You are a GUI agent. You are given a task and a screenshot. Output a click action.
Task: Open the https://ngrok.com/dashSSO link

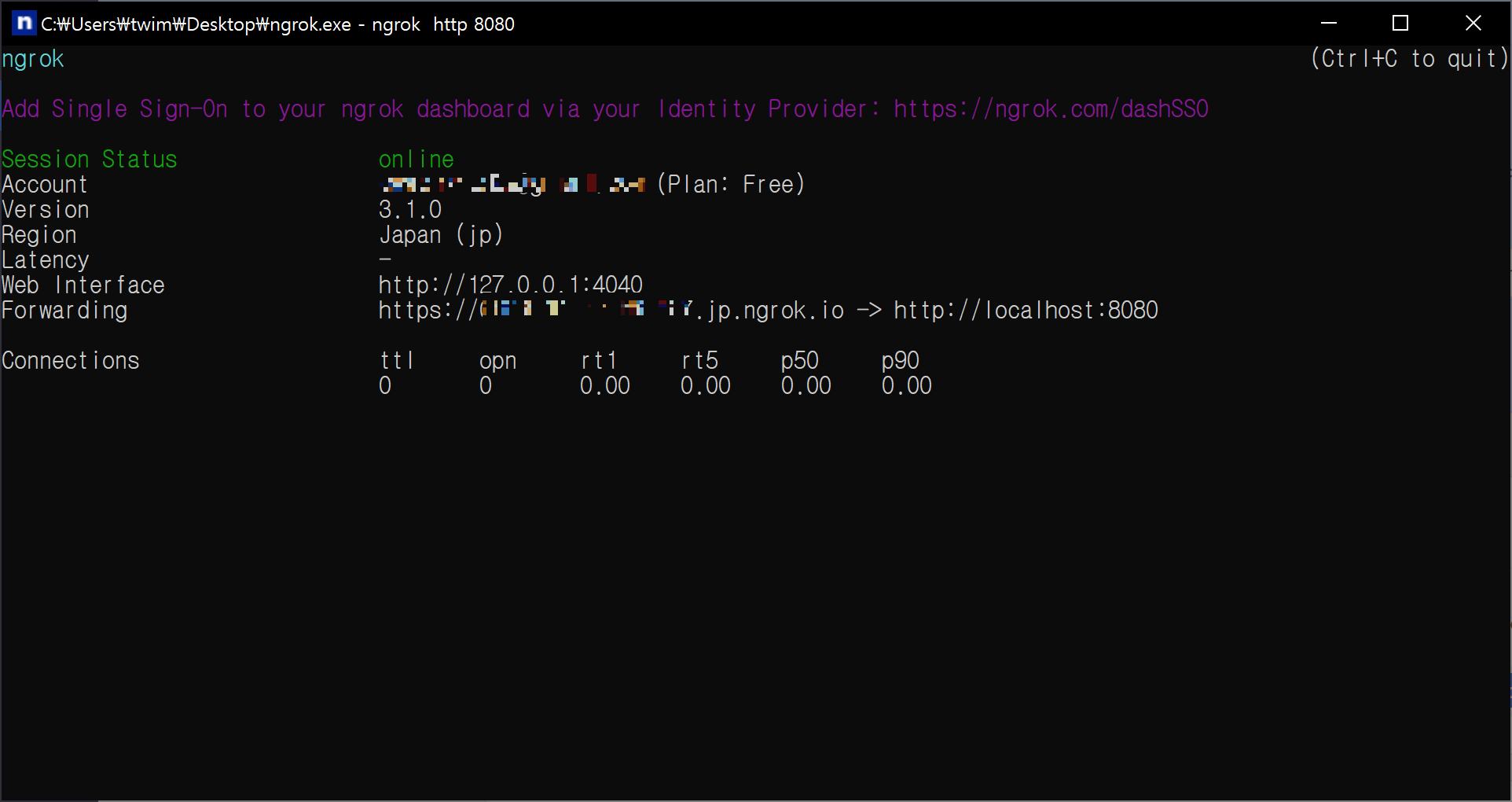1051,109
